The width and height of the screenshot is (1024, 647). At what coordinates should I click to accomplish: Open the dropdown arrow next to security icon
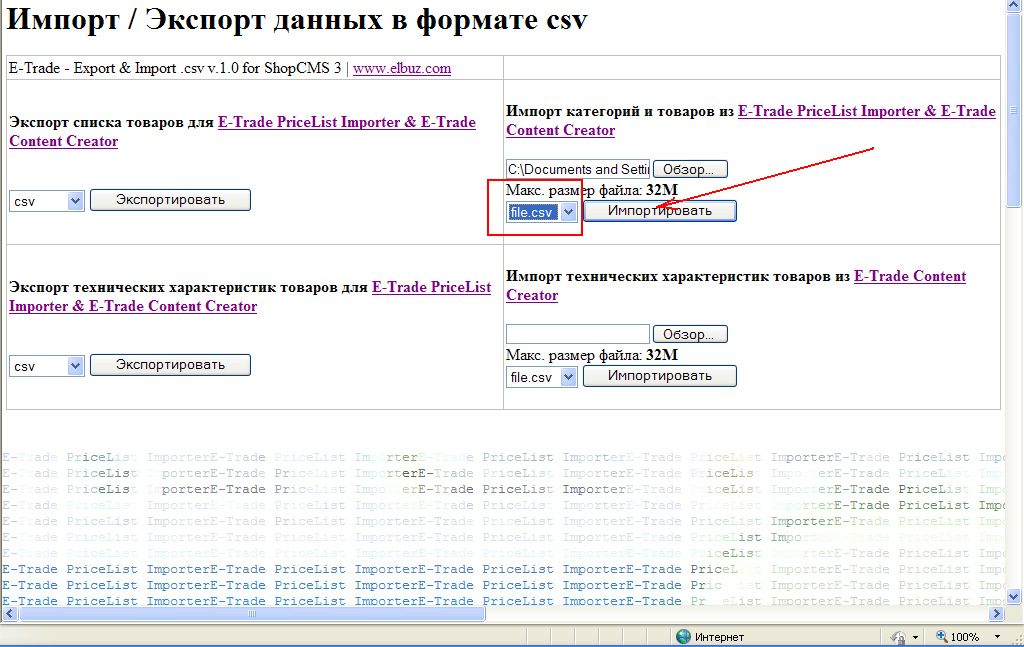pyautogui.click(x=916, y=637)
